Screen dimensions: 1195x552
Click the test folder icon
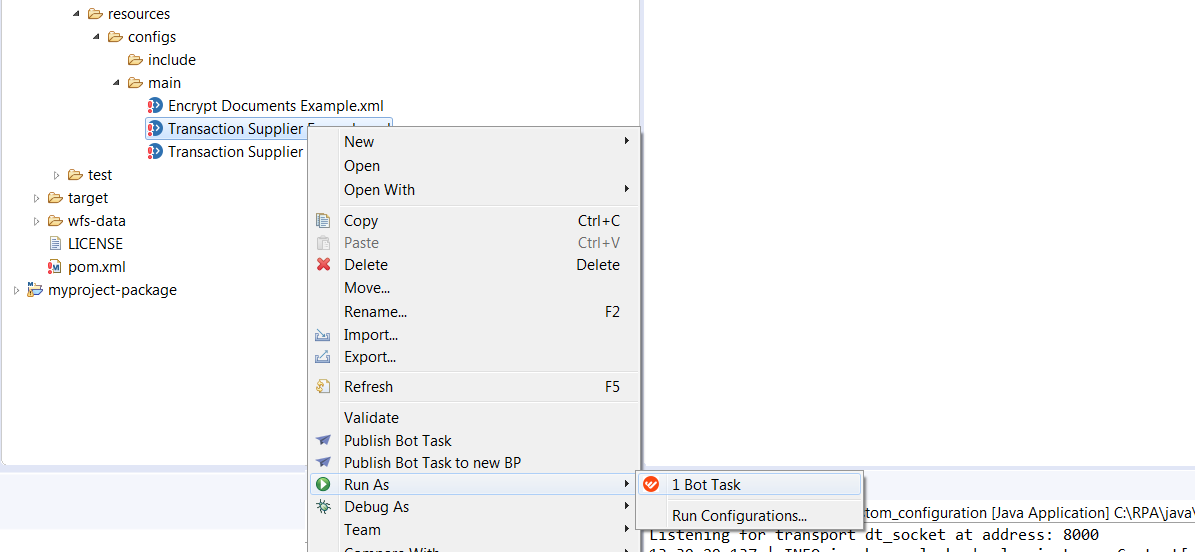pyautogui.click(x=75, y=175)
